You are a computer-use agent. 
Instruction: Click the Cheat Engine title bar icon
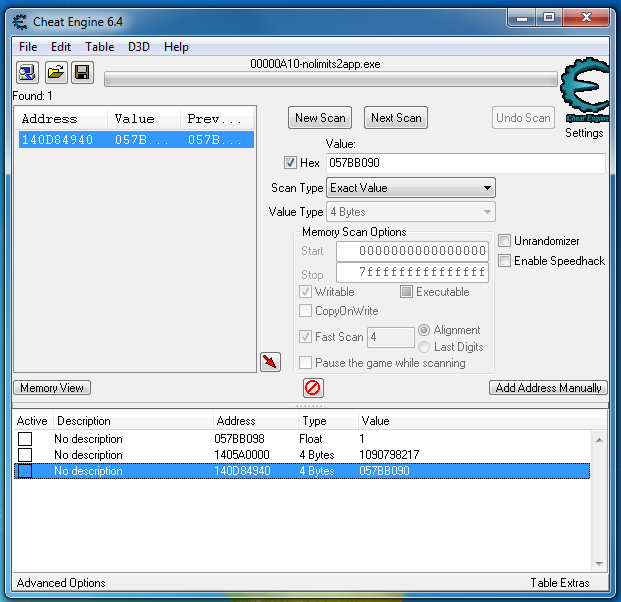point(20,22)
